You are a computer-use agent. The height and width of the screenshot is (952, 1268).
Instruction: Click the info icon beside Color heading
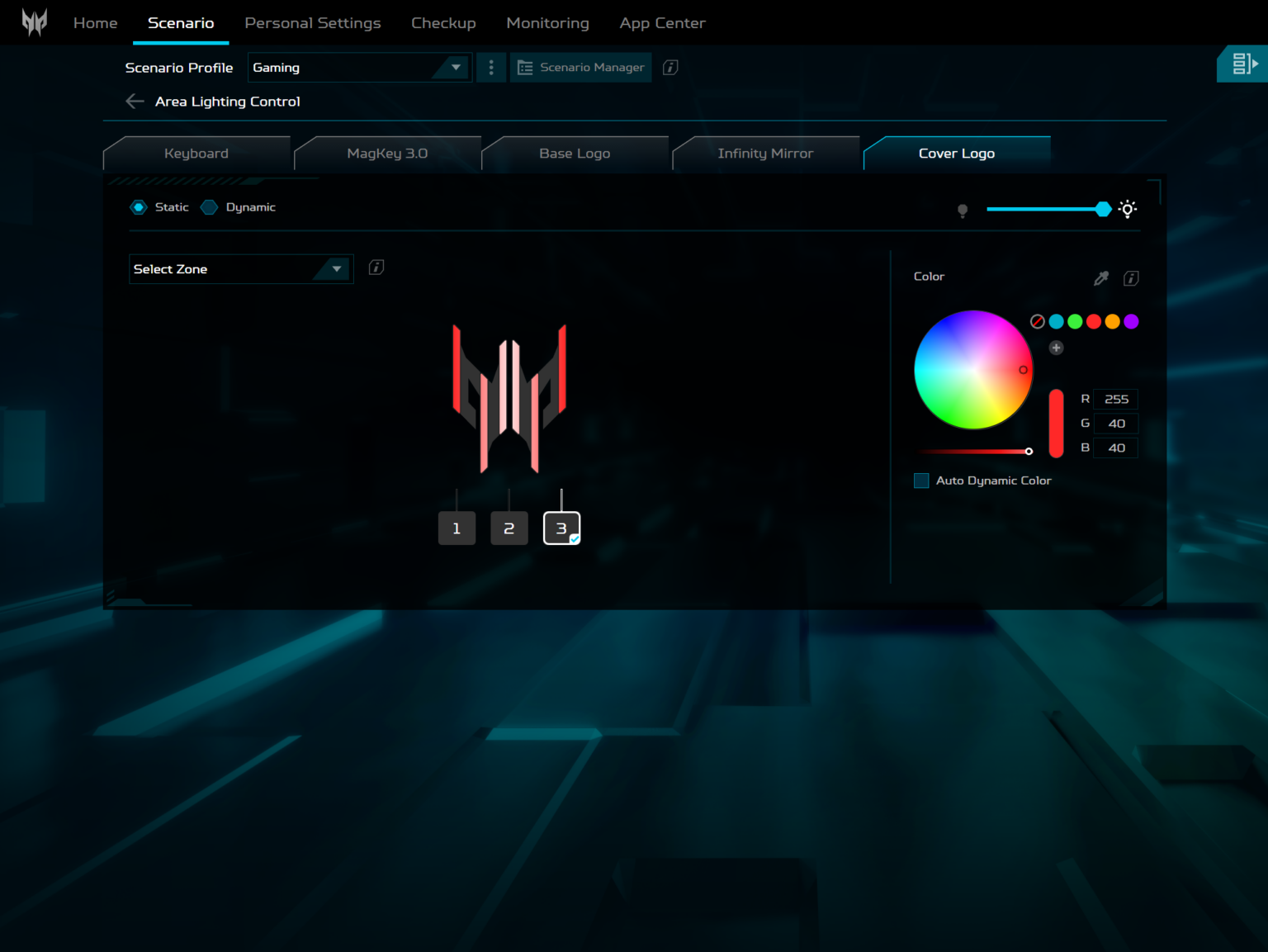point(1131,278)
